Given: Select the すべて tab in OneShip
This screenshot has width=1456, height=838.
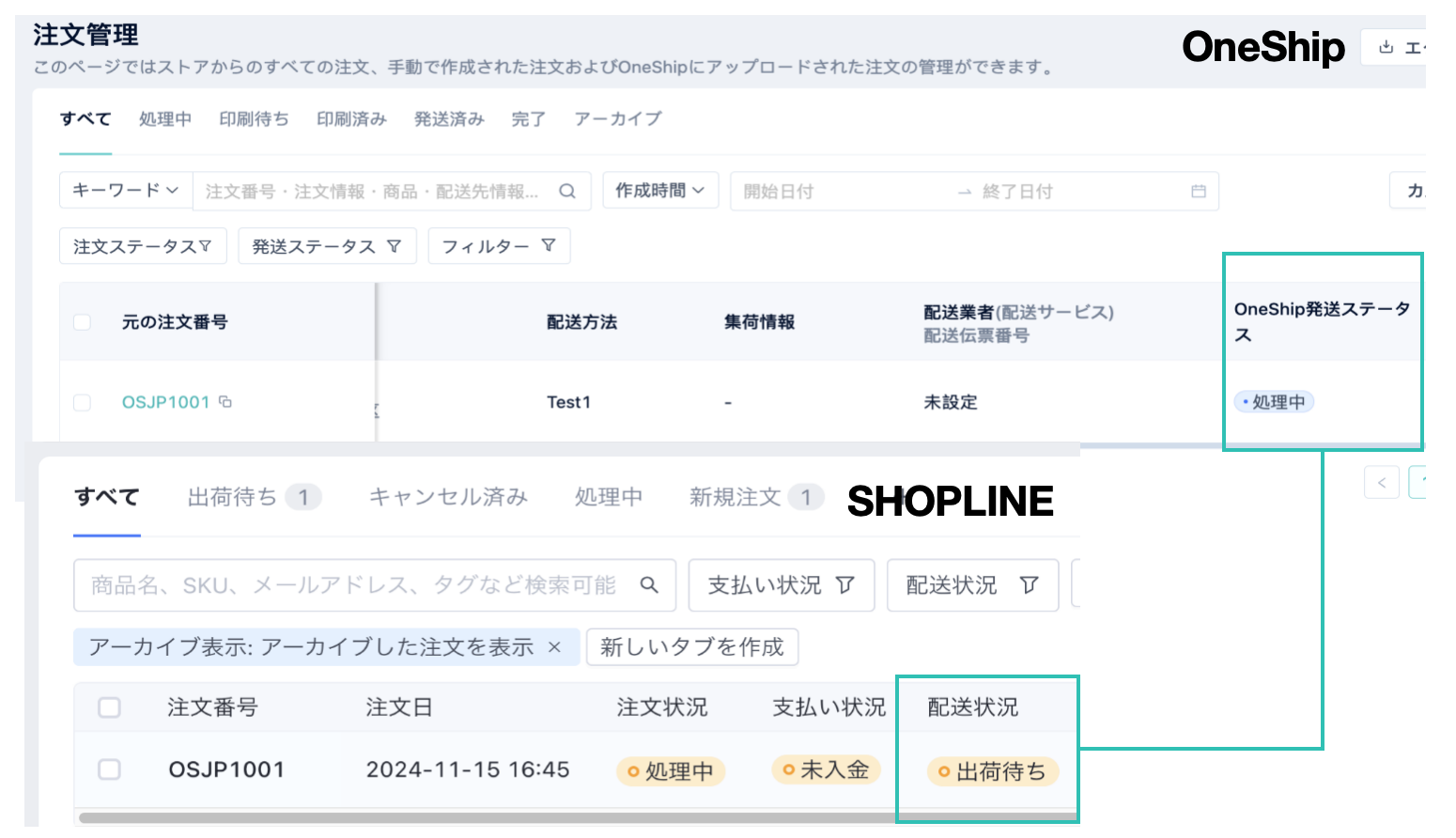Looking at the screenshot, I should point(85,119).
